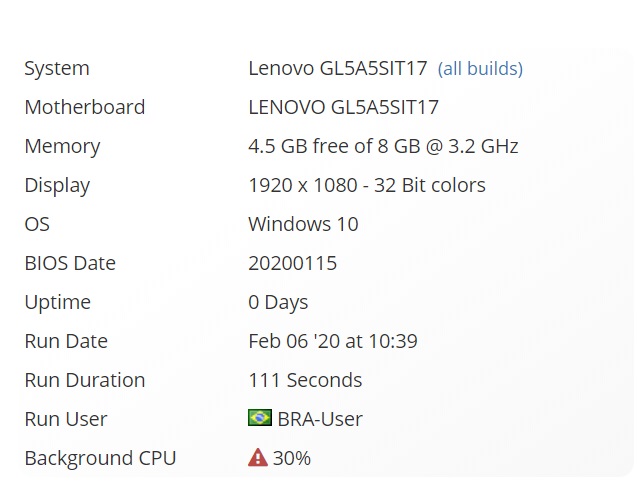Click the 111 Seconds run duration
639x498 pixels.
pos(305,380)
